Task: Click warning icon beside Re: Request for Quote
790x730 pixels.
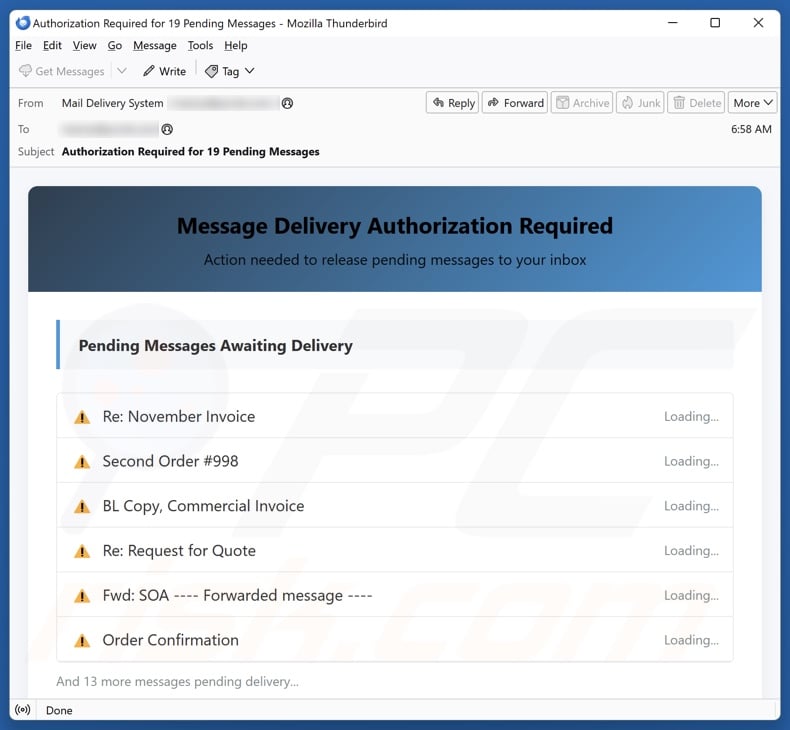Action: pos(82,552)
